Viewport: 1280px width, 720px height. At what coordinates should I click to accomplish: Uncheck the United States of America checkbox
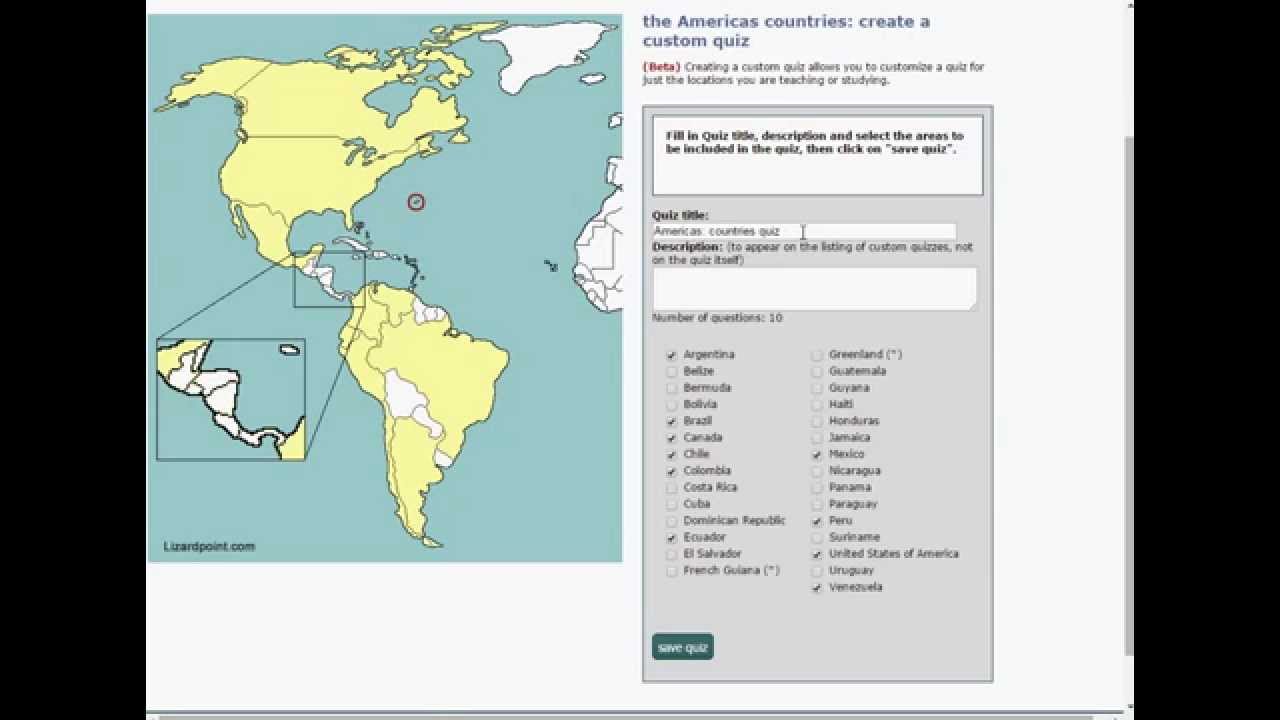pyautogui.click(x=817, y=554)
